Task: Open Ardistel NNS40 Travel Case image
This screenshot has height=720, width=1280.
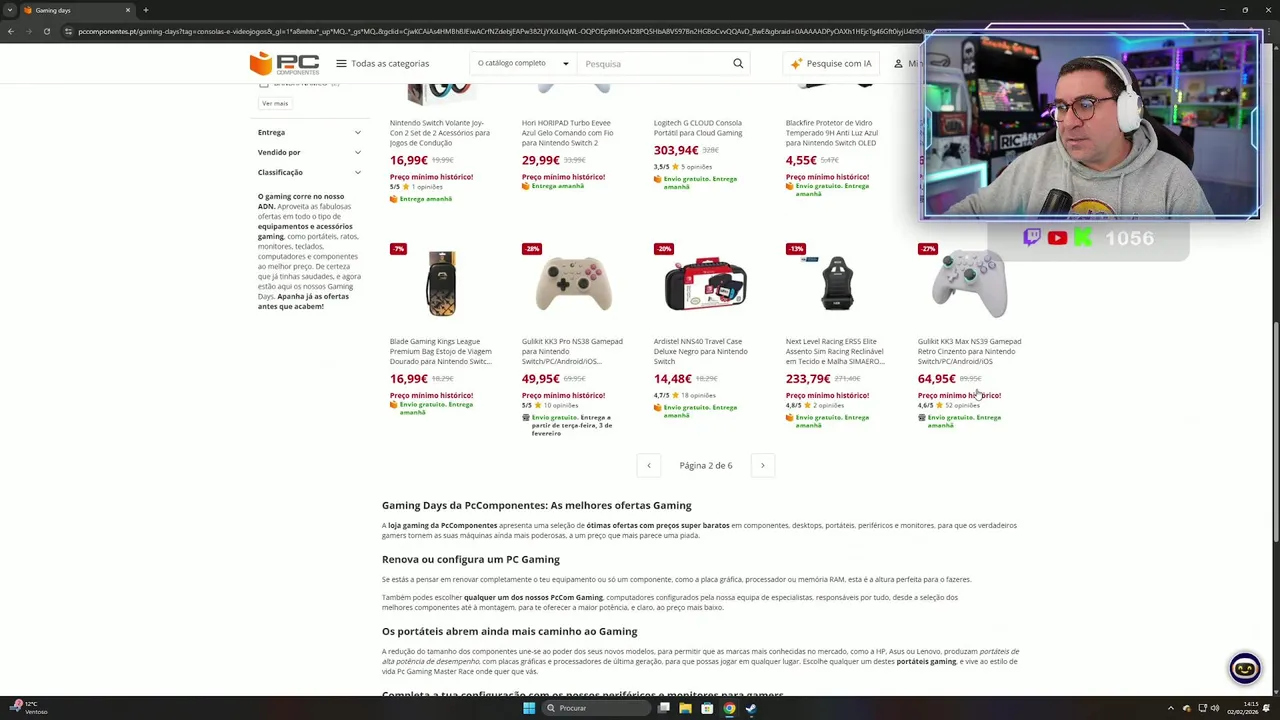Action: [705, 284]
